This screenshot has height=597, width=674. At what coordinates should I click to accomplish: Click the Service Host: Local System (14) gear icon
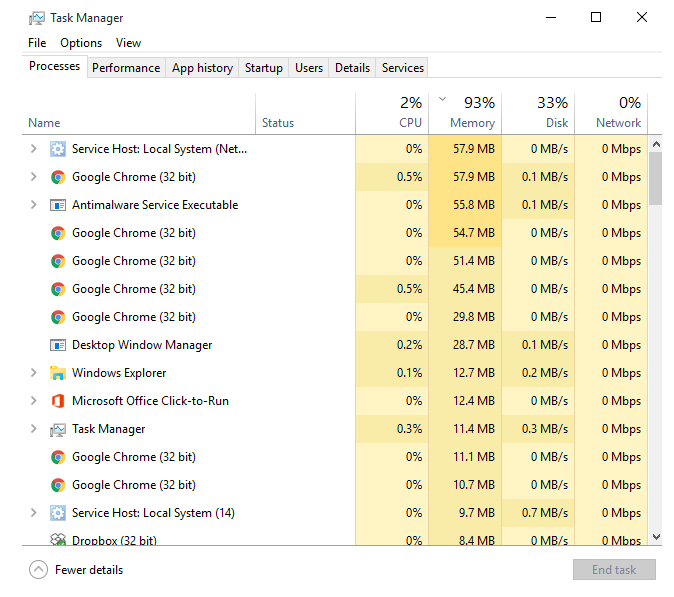point(58,513)
